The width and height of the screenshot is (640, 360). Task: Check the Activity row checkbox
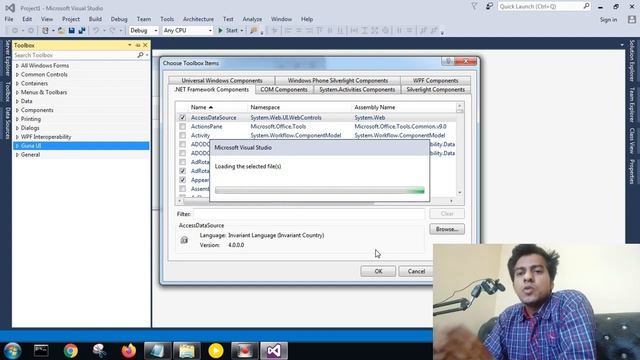point(182,136)
